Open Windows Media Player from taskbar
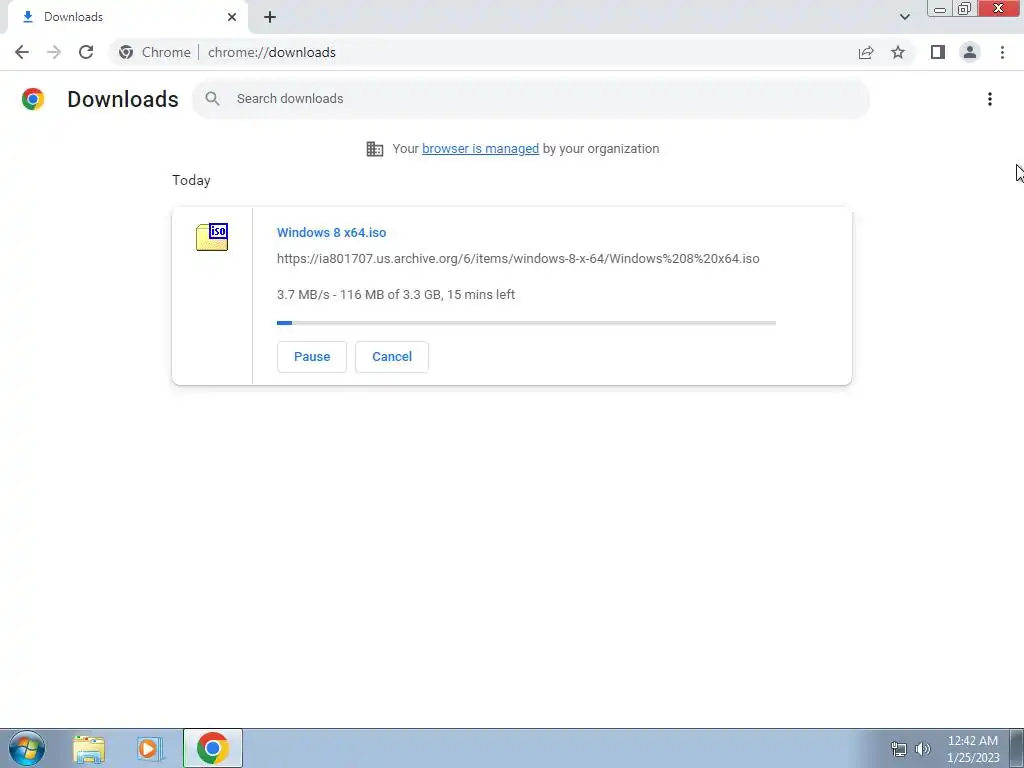The width and height of the screenshot is (1024, 768). [150, 748]
